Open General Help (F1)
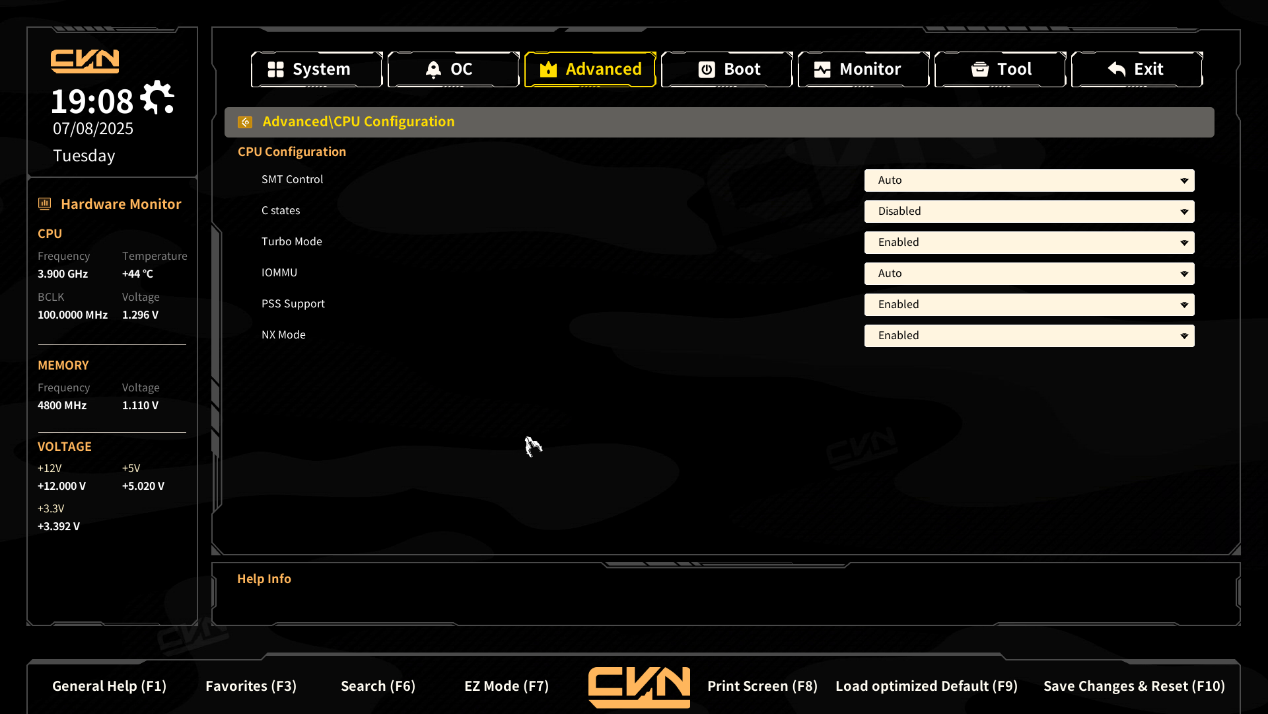Viewport: 1268px width, 714px height. [x=109, y=686]
